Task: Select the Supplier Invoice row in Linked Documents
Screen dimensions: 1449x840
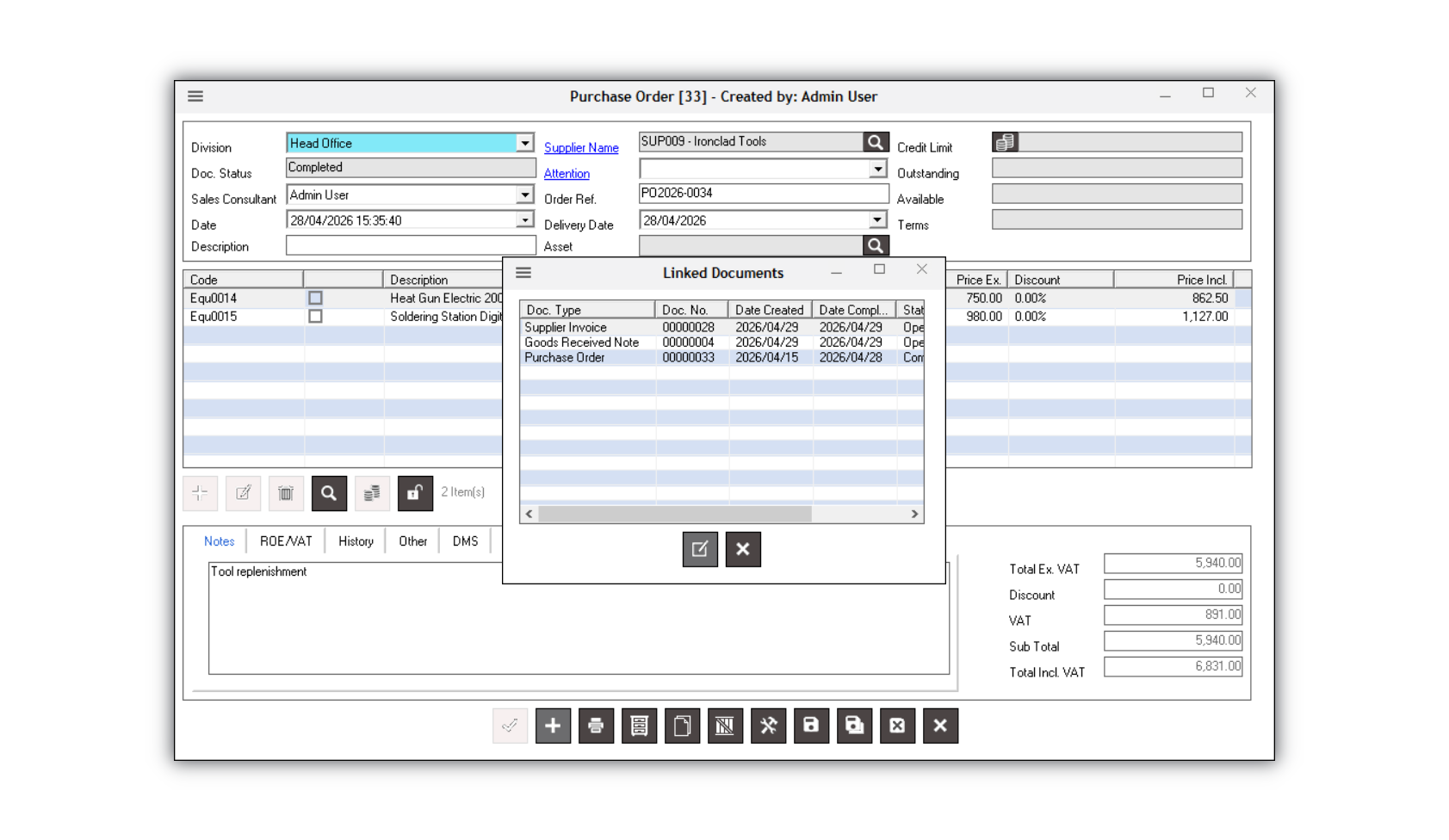Action: 721,328
